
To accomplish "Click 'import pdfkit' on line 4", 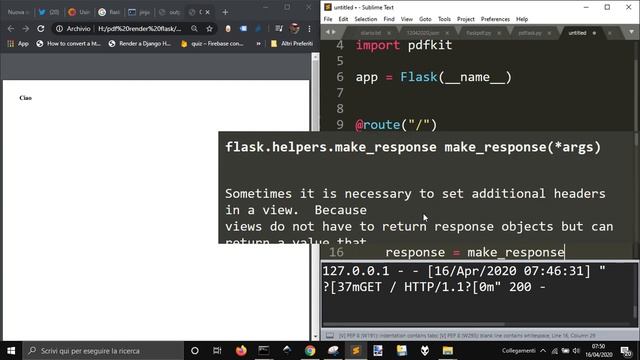I will (404, 45).
